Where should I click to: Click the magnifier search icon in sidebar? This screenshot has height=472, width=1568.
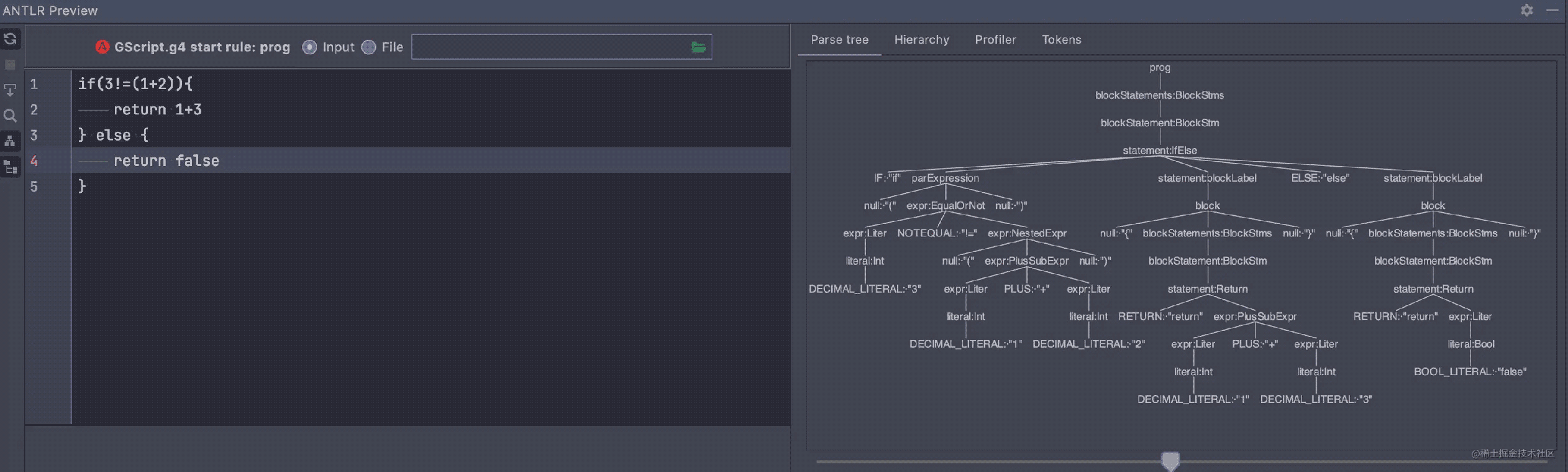coord(10,116)
